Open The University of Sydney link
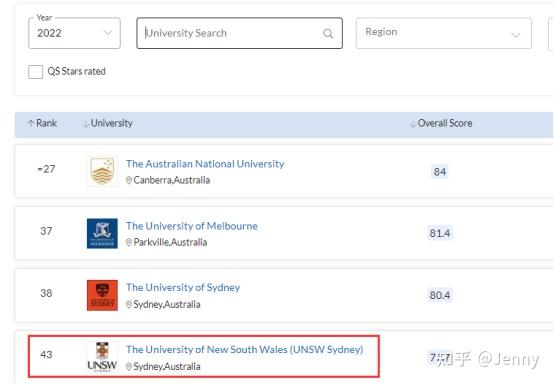This screenshot has width=554, height=384. [183, 288]
